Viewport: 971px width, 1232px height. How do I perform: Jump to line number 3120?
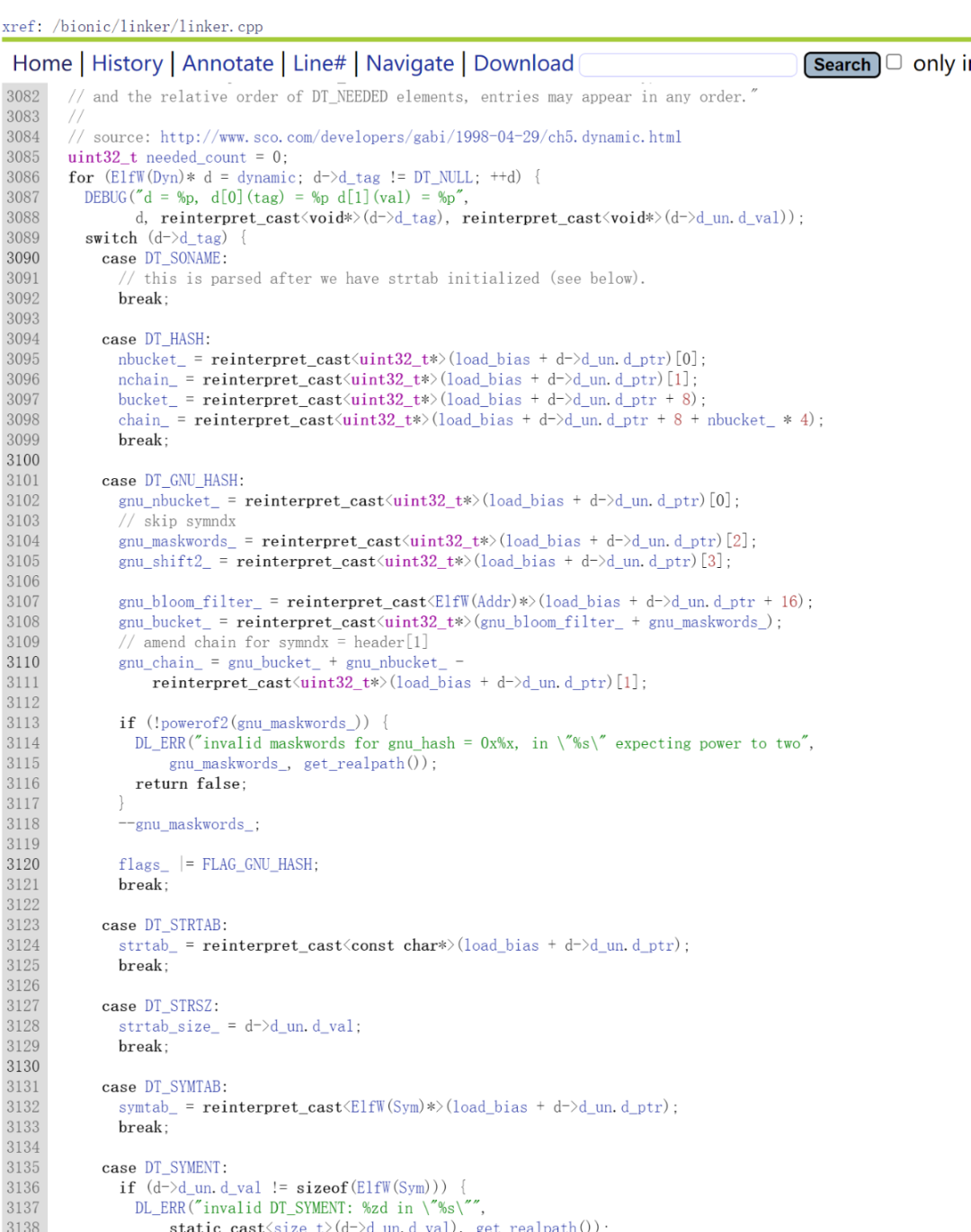coord(22,865)
